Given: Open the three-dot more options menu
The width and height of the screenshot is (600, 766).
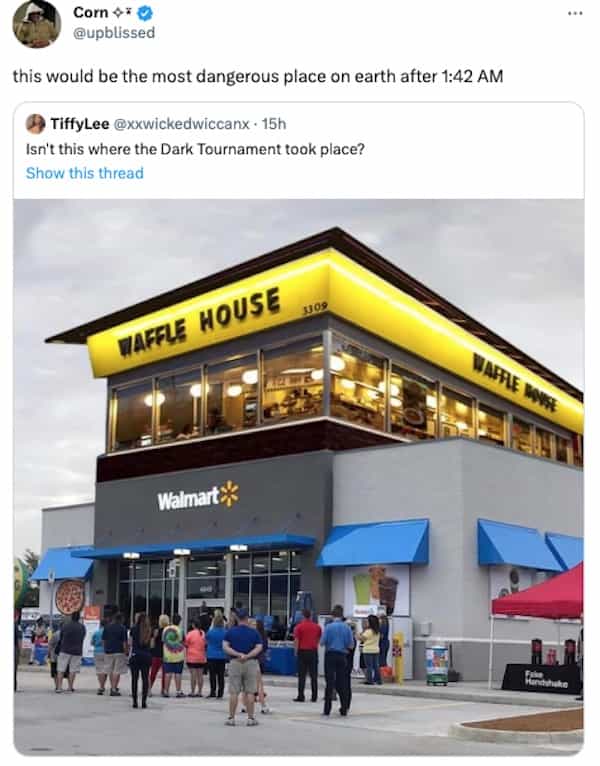Looking at the screenshot, I should 575,14.
